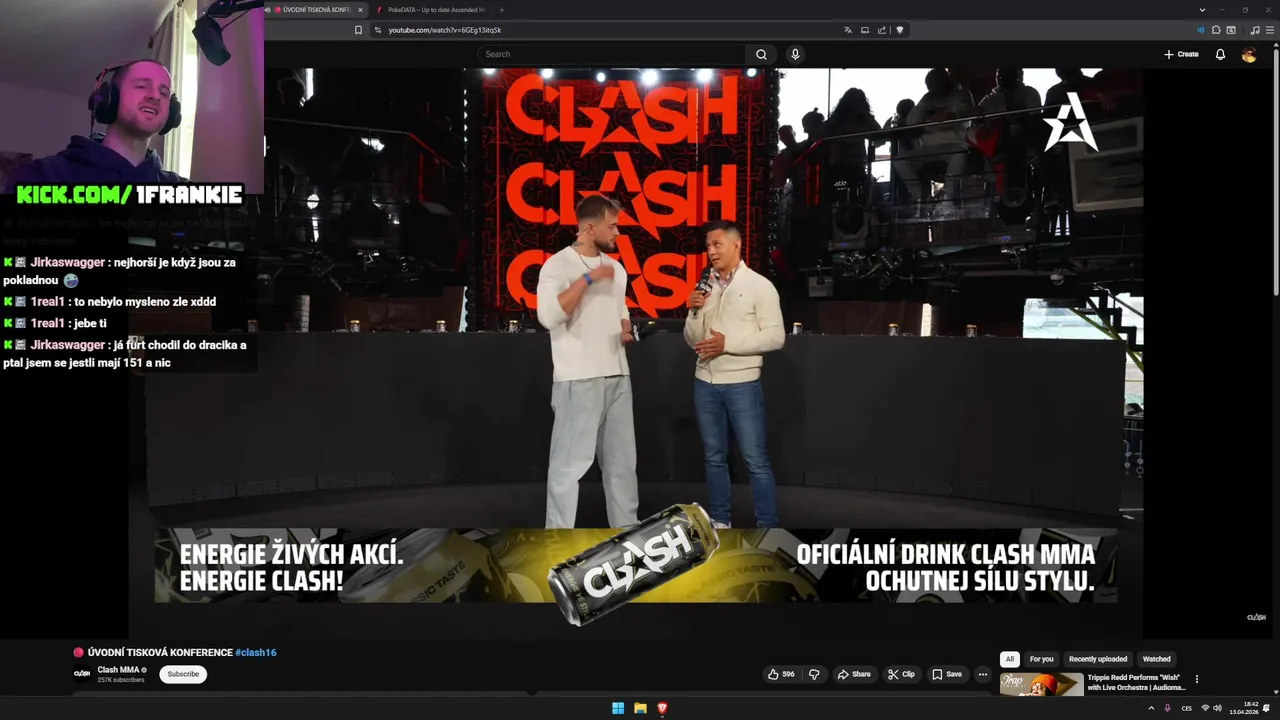
Task: Like the video (596 thumbs up)
Action: (x=781, y=674)
